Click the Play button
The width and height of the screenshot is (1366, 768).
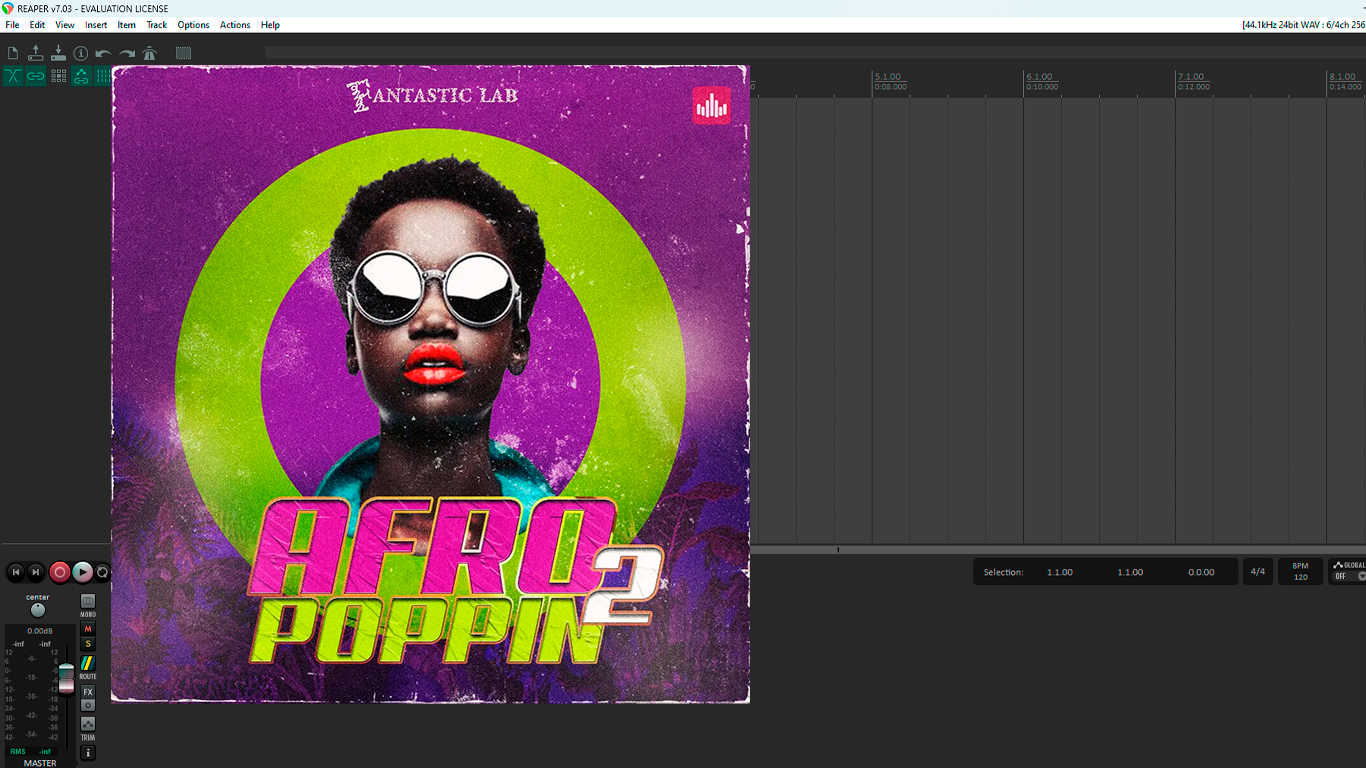point(83,572)
